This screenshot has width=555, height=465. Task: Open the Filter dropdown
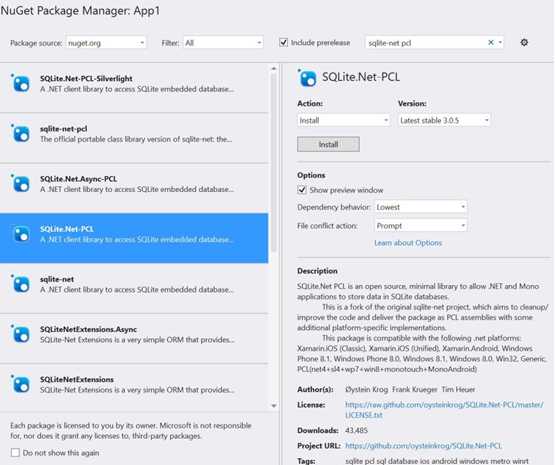point(223,43)
